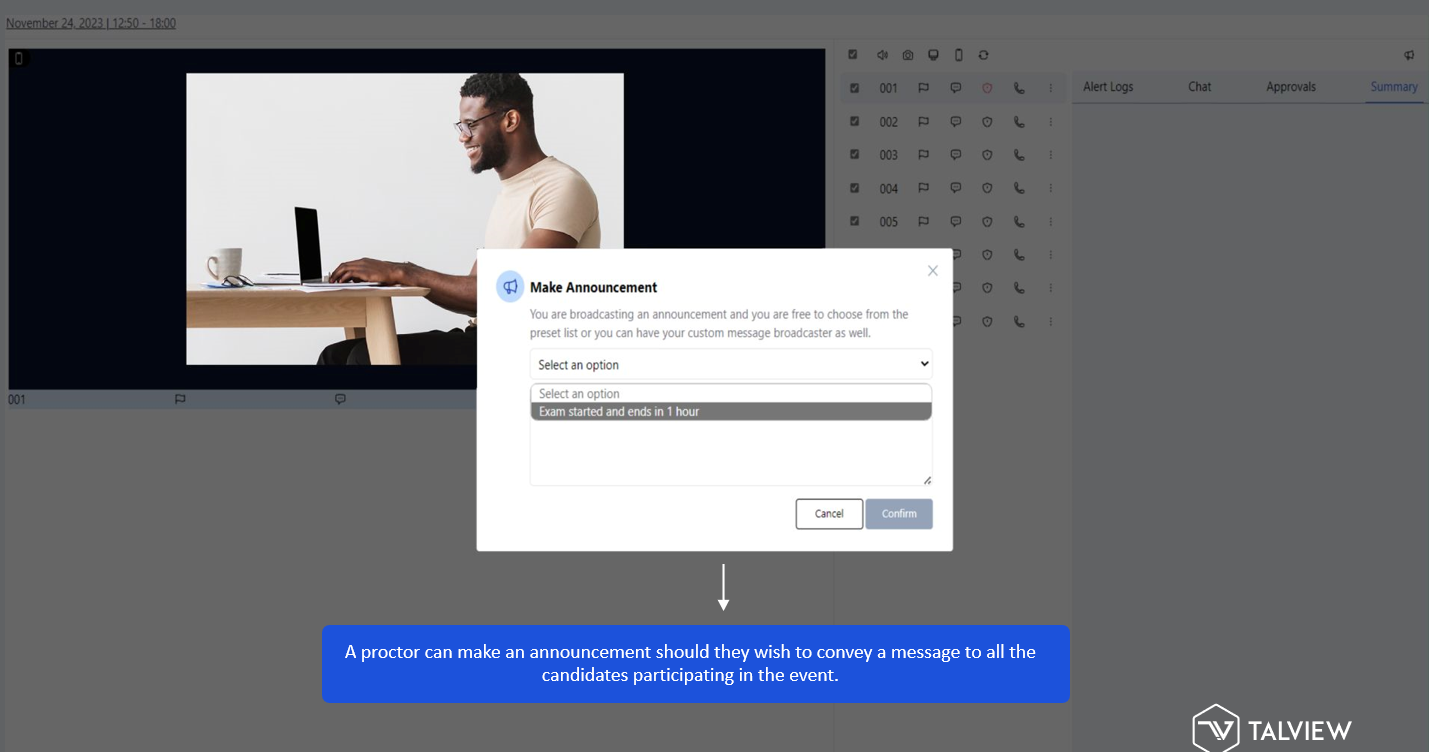Open the more options menu for candidate 001
Viewport: 1429px width, 752px height.
tap(1050, 88)
